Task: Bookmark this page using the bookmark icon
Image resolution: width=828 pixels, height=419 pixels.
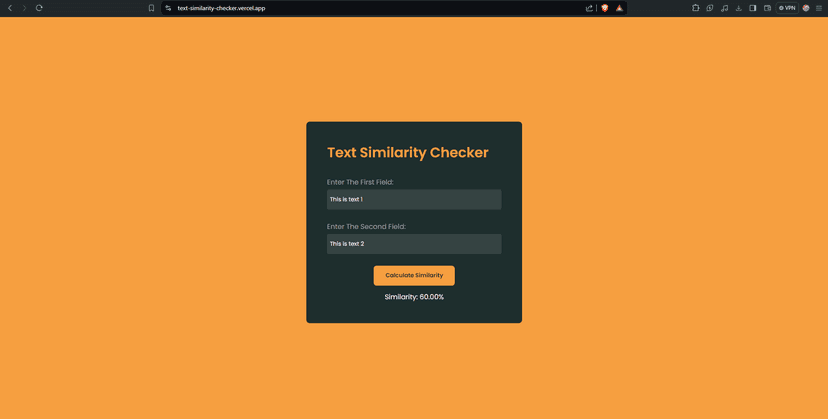Action: [x=151, y=8]
